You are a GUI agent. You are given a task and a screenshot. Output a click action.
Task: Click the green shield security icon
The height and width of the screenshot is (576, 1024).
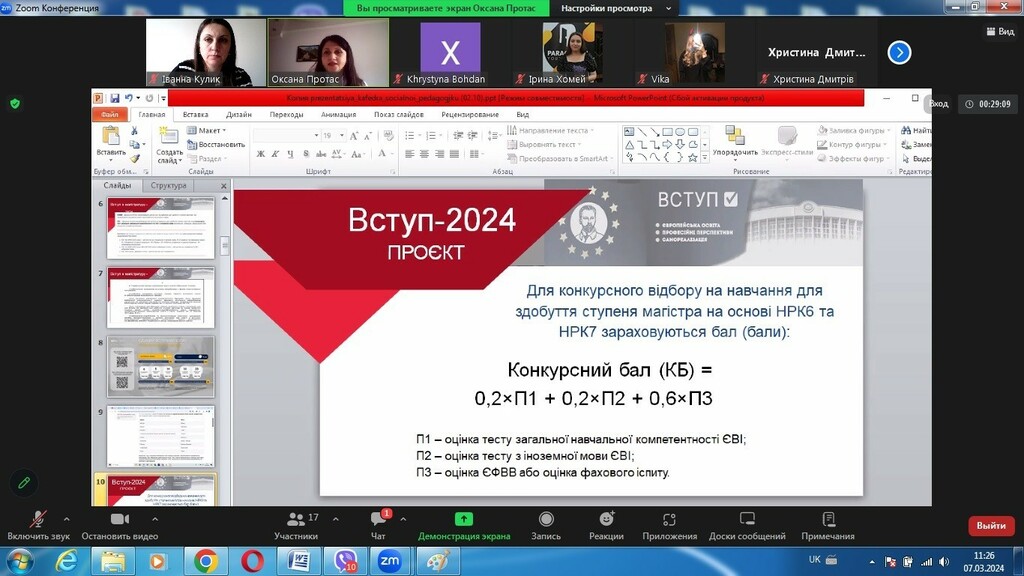coord(15,103)
